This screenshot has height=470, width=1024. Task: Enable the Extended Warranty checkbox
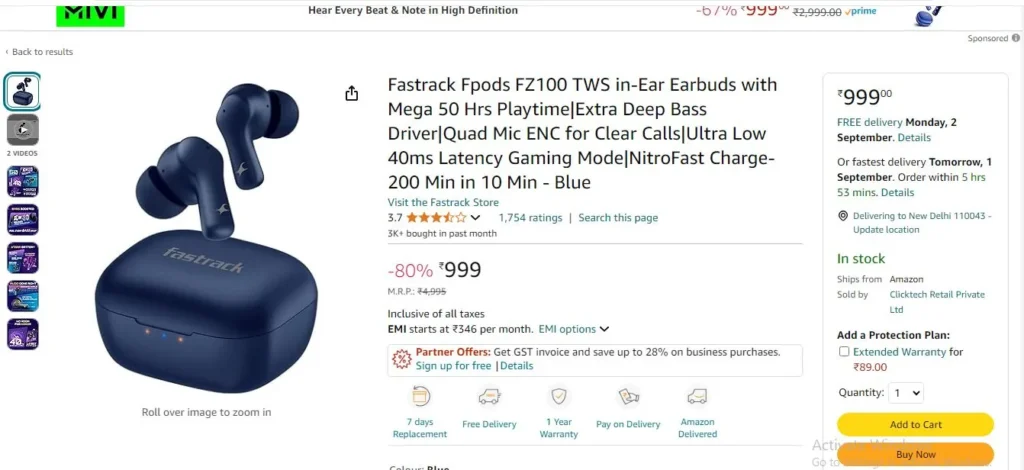[x=844, y=352]
